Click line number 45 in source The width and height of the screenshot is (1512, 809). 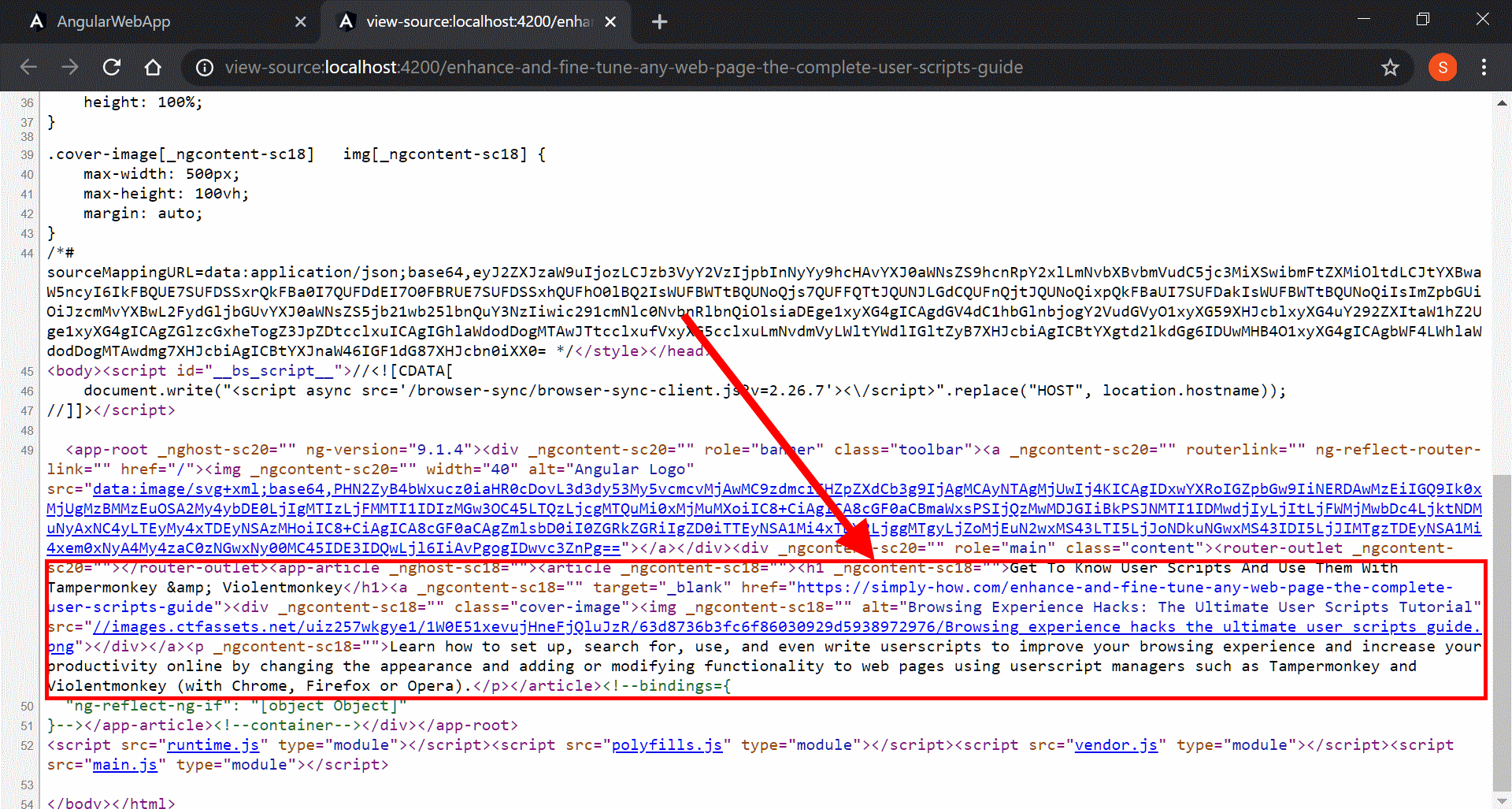[x=28, y=372]
